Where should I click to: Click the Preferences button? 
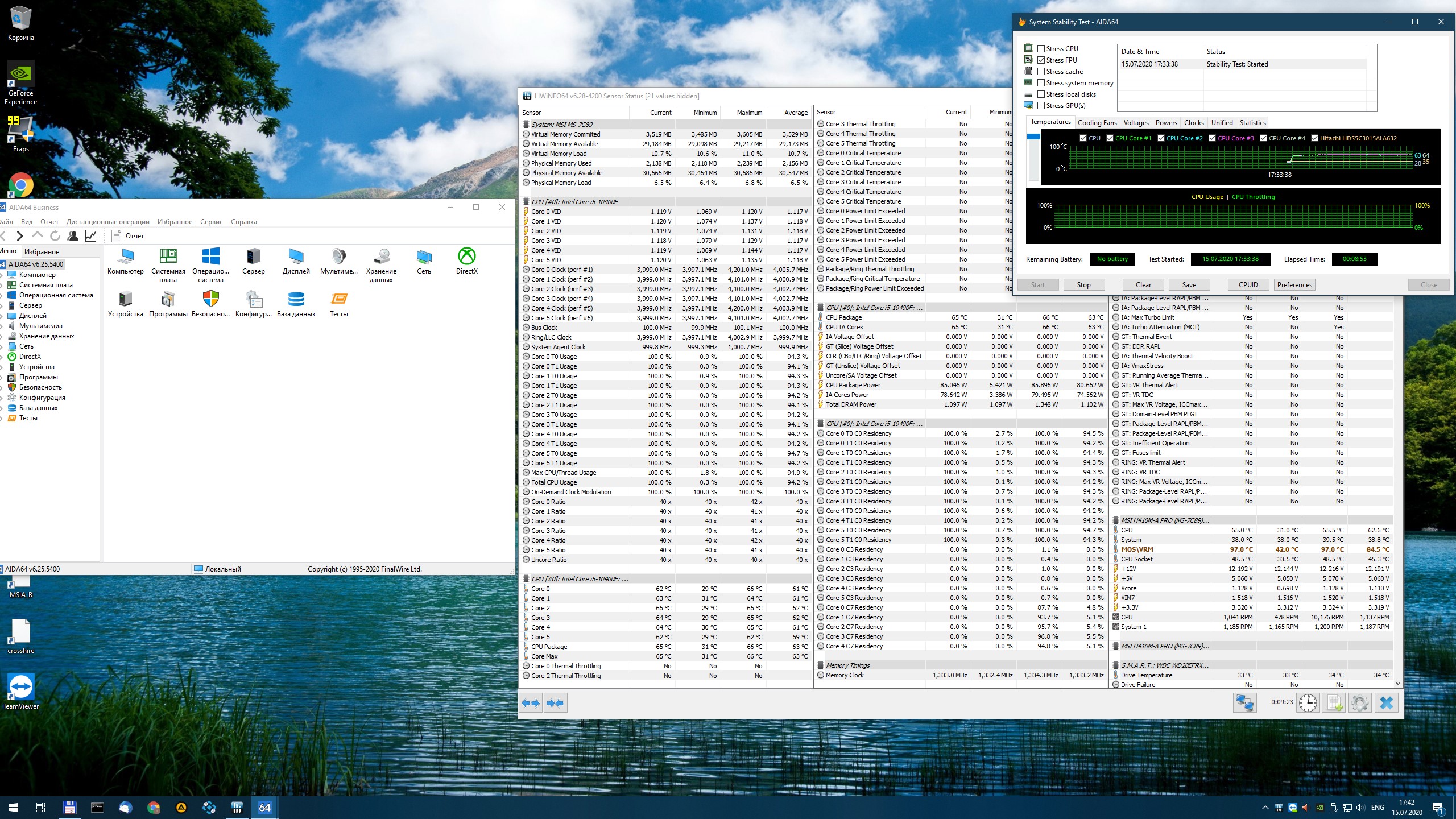point(1294,285)
